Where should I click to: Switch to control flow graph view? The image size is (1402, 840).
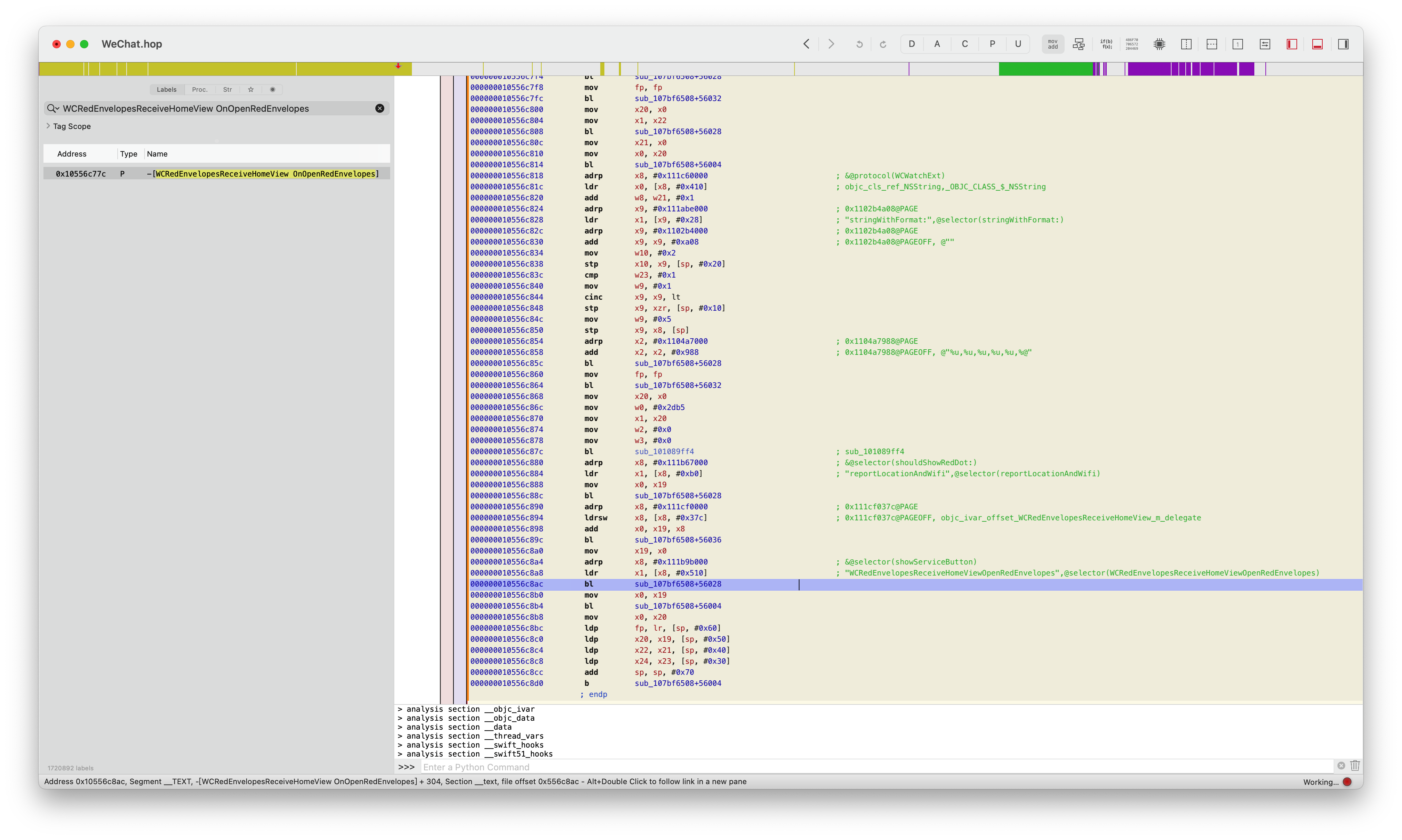[1079, 44]
